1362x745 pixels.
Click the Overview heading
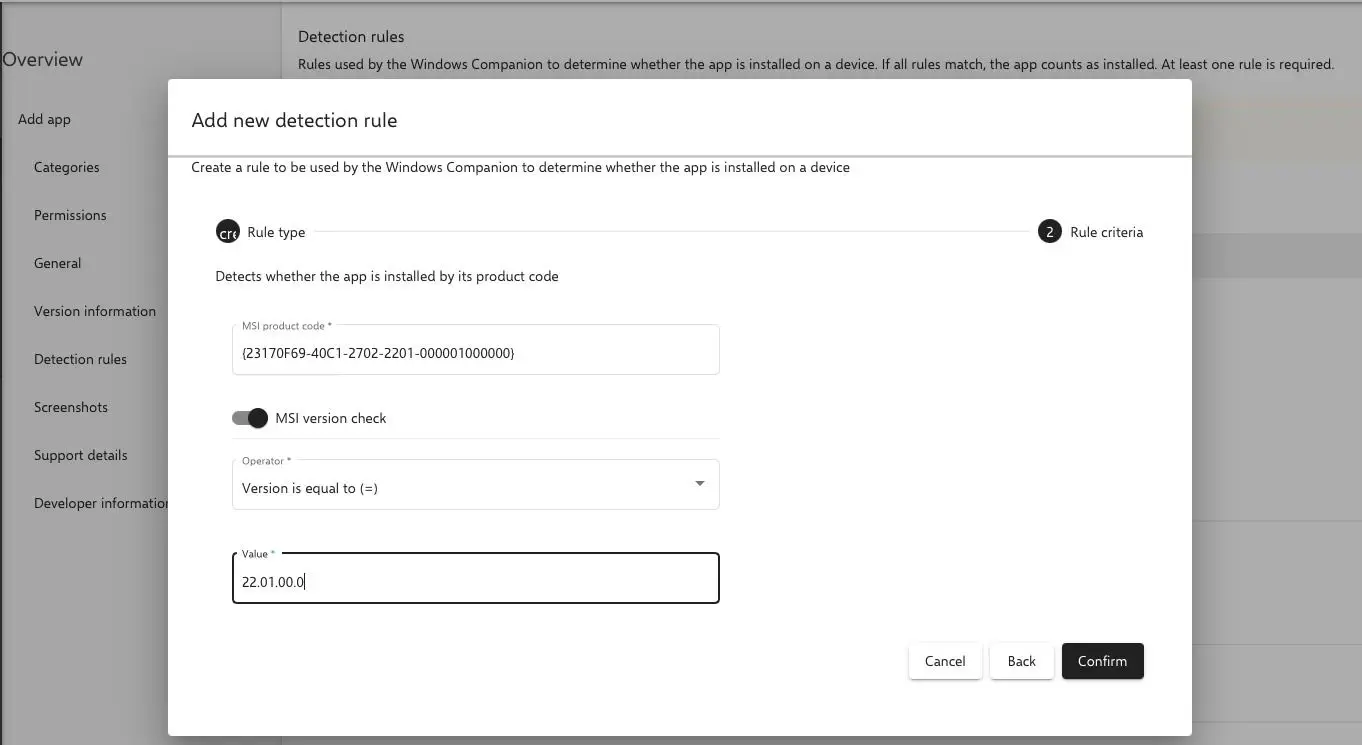pos(43,60)
